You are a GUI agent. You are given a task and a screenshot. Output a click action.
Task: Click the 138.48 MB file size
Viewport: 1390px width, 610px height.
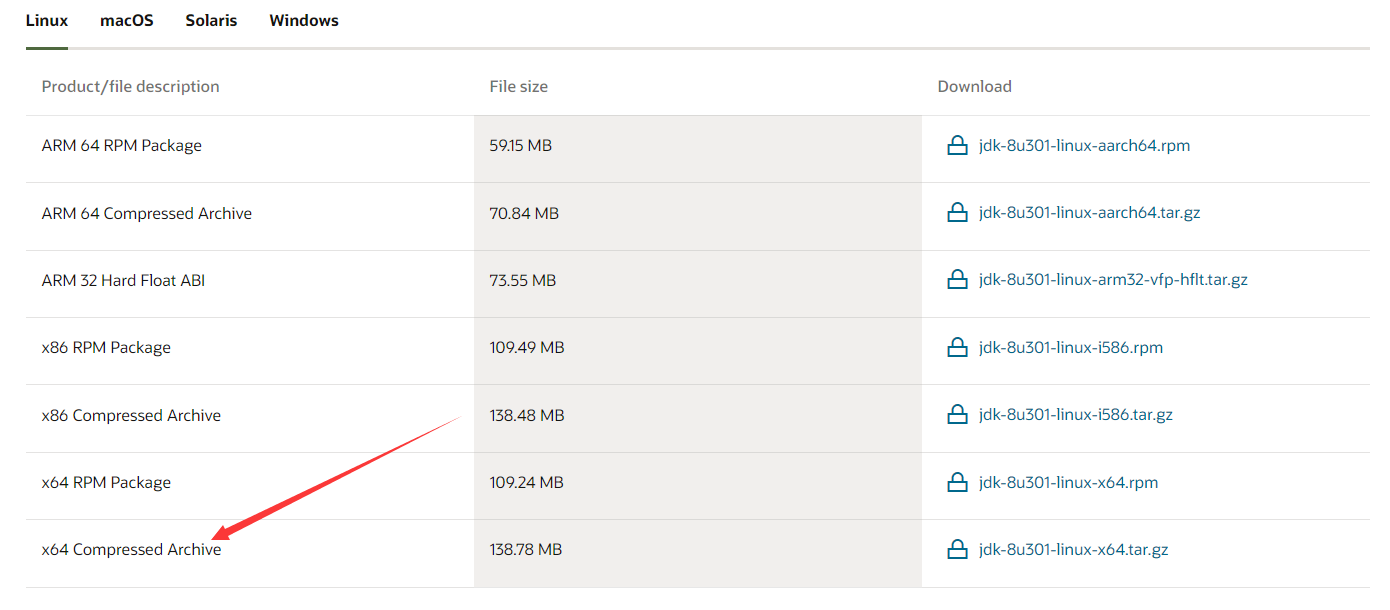(527, 415)
